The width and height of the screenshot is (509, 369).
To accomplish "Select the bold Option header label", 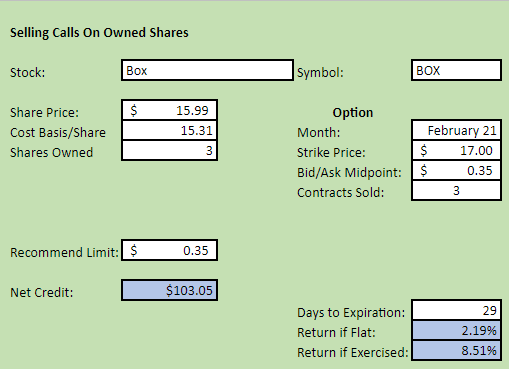I will click(x=353, y=113).
